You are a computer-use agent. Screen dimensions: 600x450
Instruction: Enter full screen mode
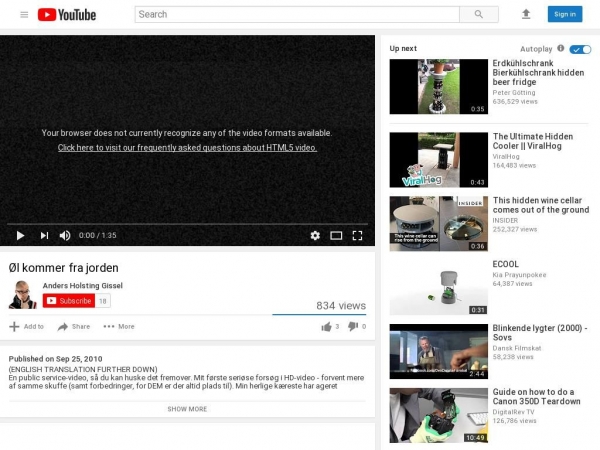357,235
